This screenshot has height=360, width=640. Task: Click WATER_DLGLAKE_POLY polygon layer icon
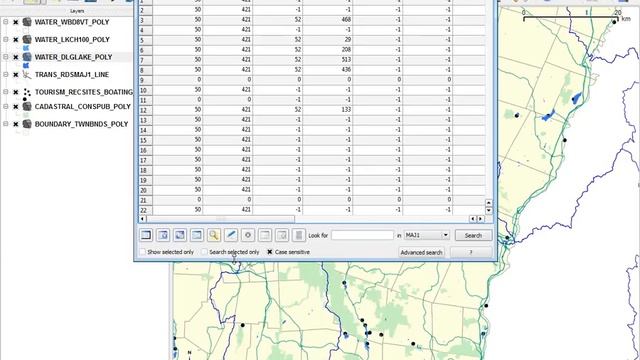click(27, 57)
